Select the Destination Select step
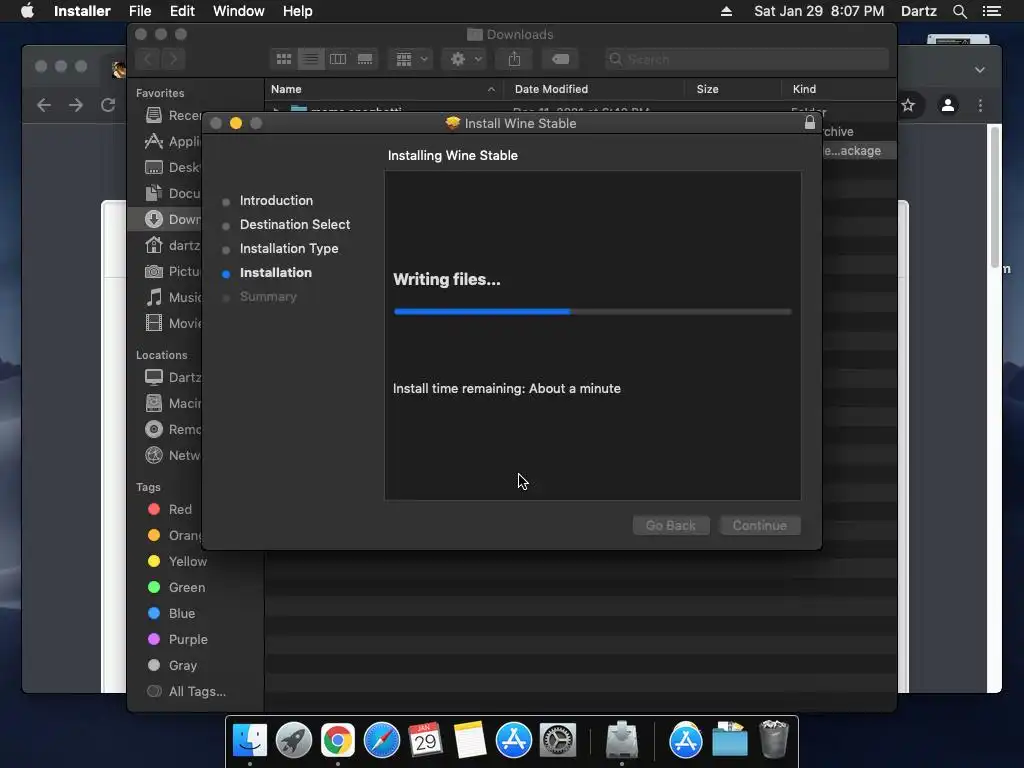1024x768 pixels. tap(295, 225)
